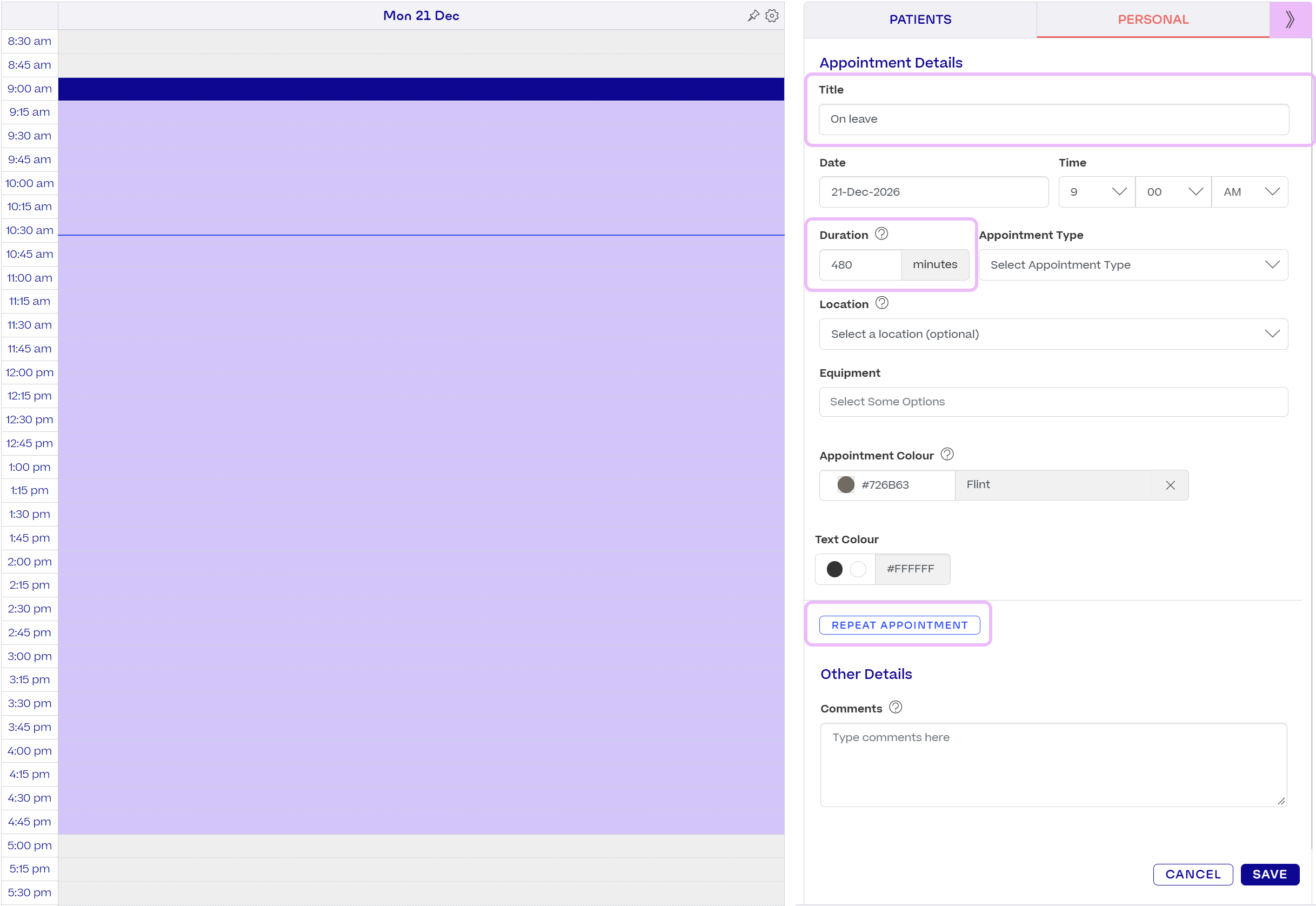Click the 12:00 pm time slot label

pos(30,372)
